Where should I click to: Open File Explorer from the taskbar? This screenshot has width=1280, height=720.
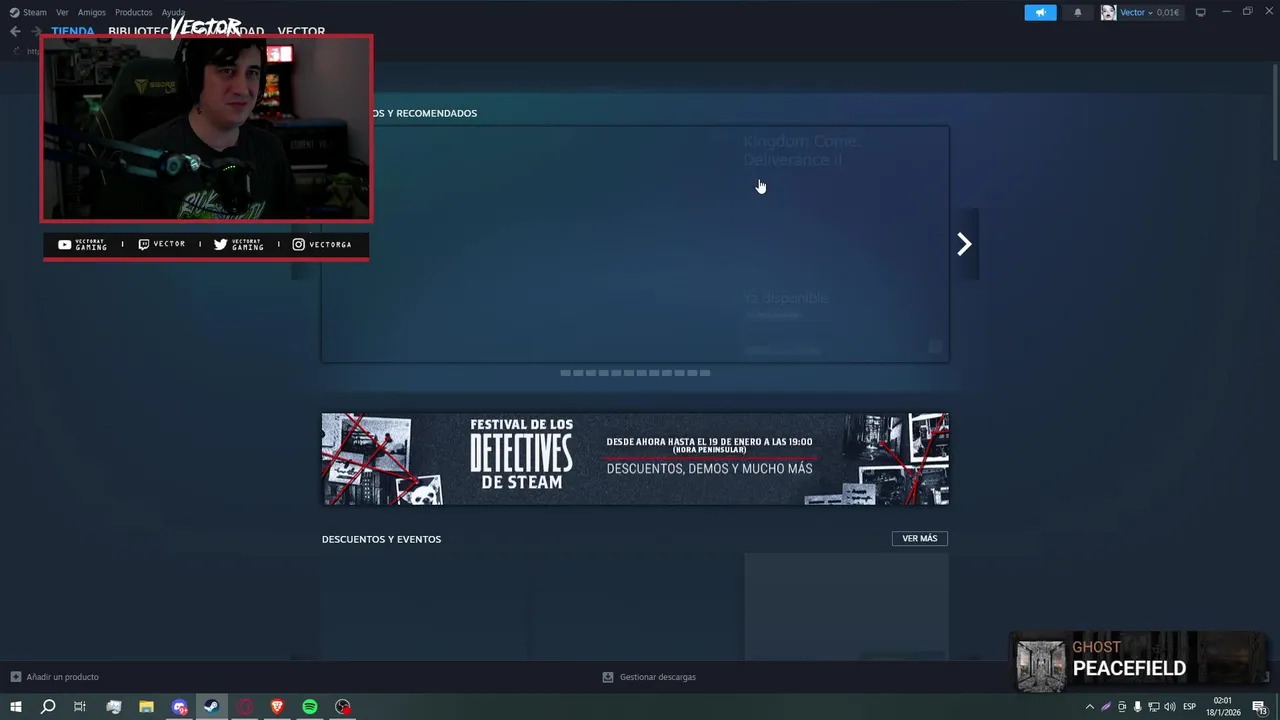pyautogui.click(x=146, y=707)
